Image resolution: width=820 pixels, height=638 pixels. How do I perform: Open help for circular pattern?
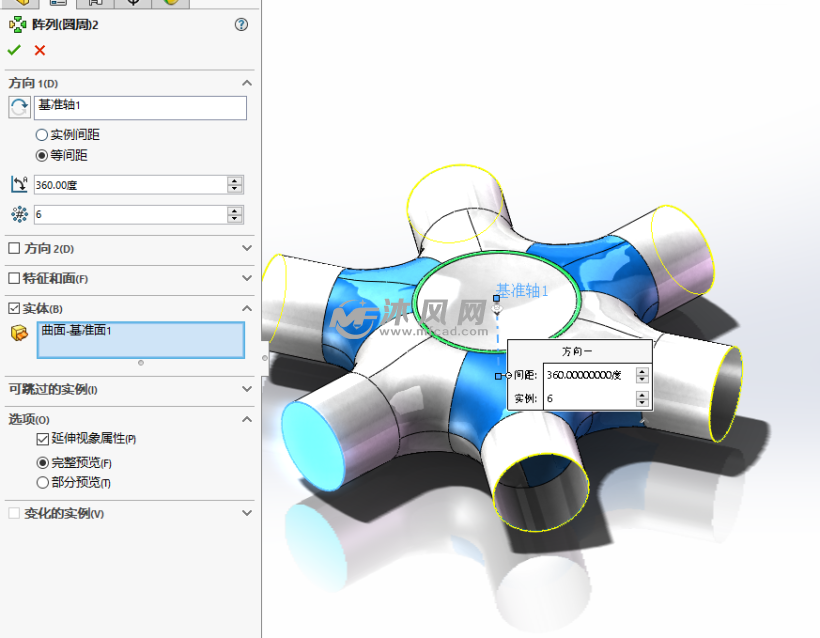(x=241, y=25)
